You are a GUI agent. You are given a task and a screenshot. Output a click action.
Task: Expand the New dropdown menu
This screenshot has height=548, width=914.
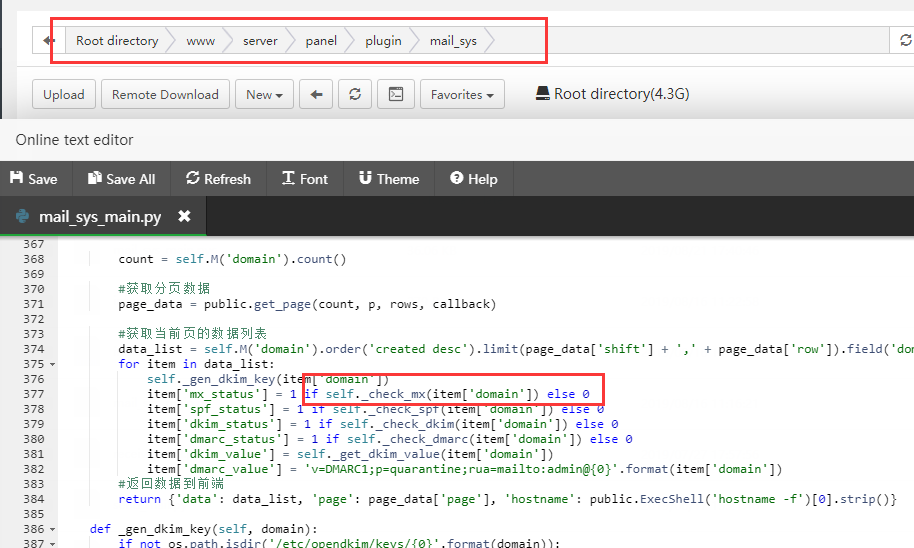[x=264, y=95]
